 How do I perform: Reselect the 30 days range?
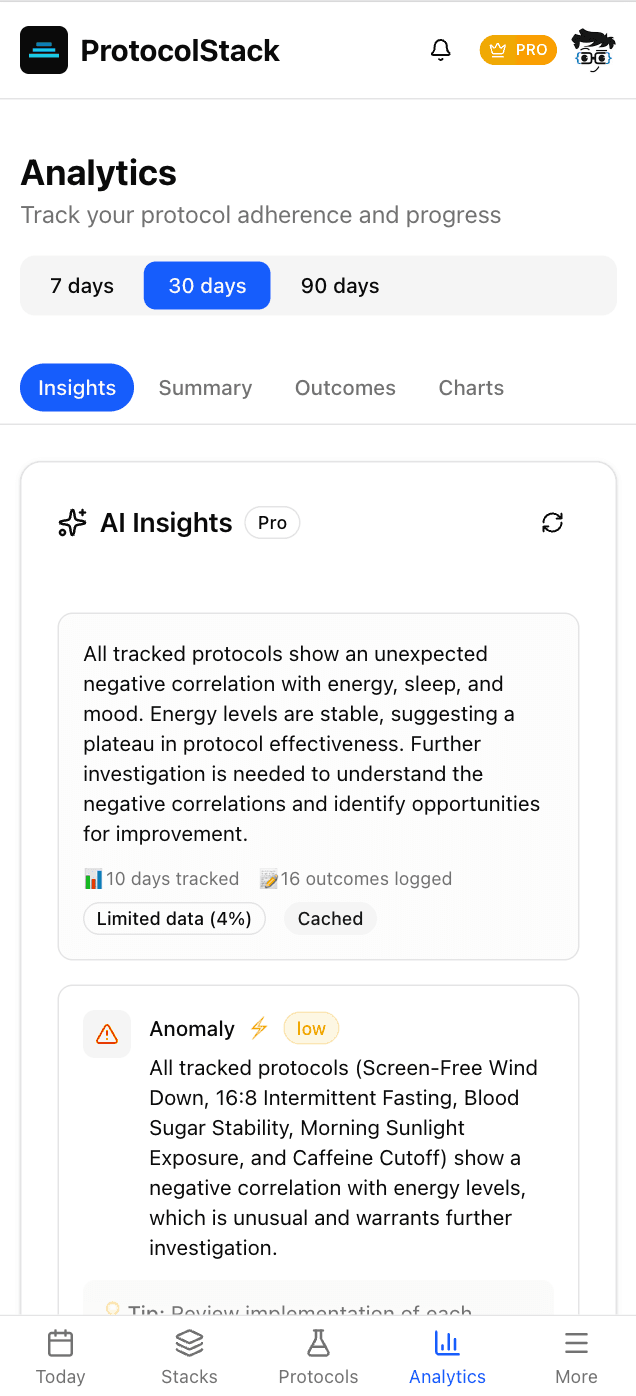pos(207,286)
